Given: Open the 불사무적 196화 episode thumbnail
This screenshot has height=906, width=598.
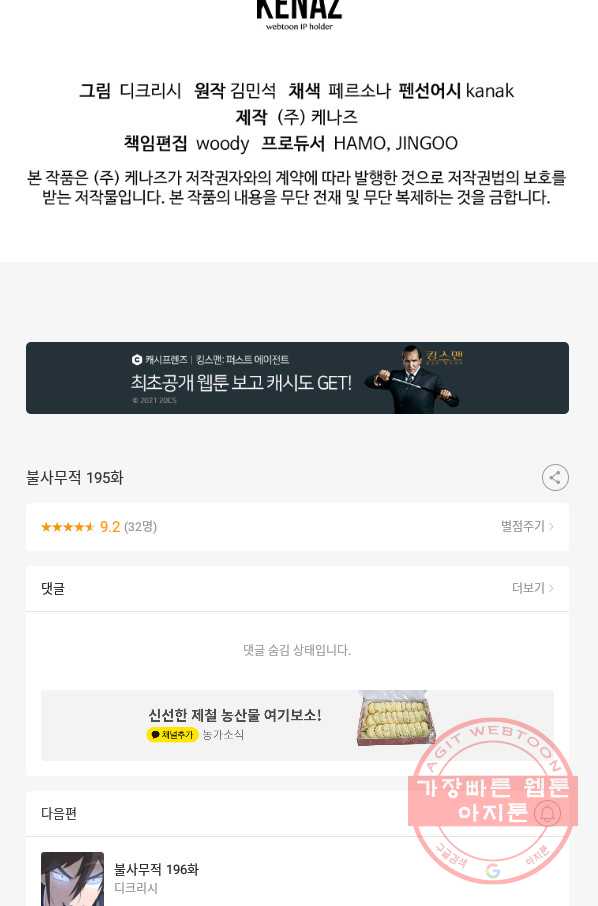Looking at the screenshot, I should 73,879.
